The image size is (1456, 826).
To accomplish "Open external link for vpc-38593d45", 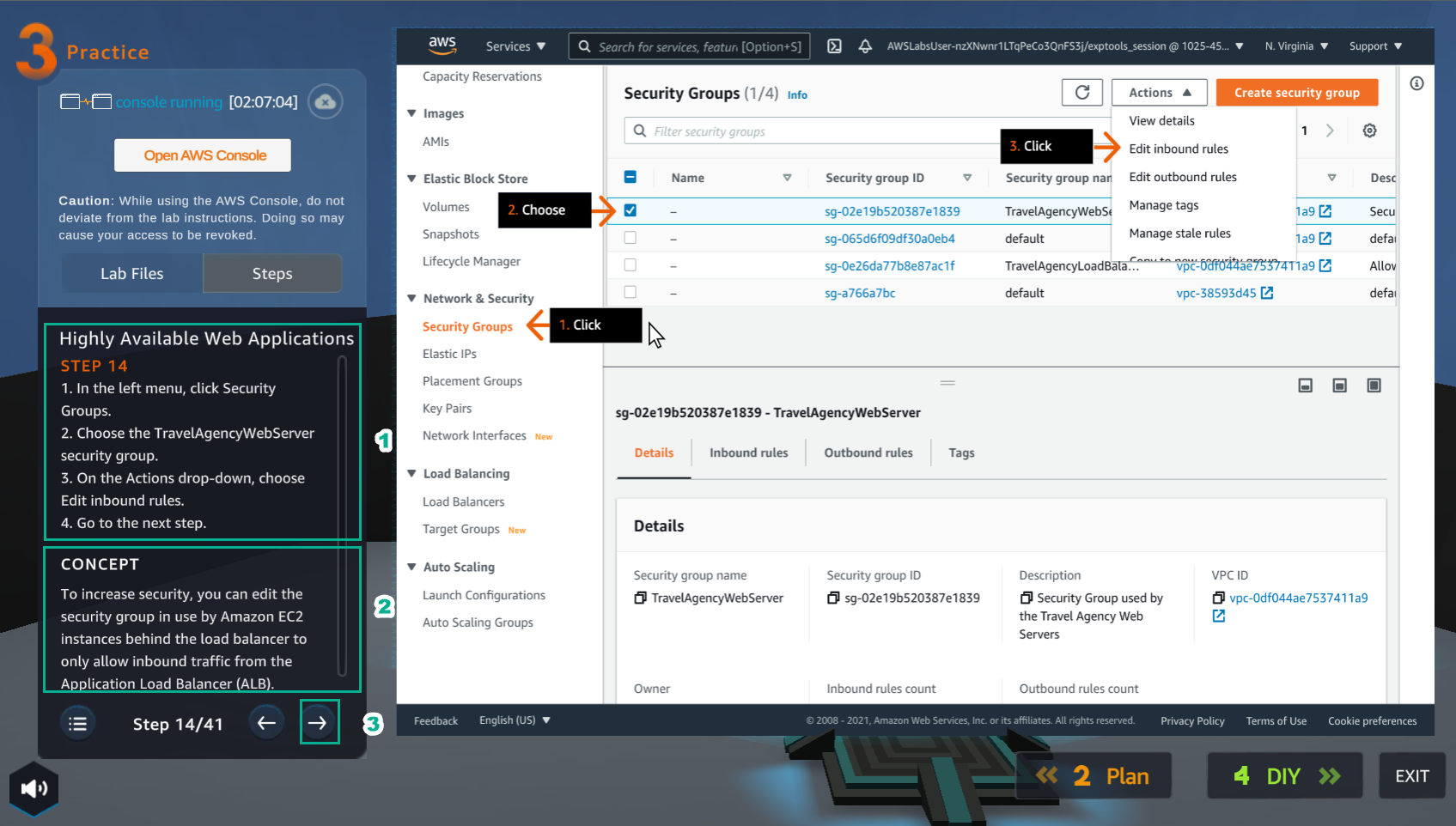I will point(1267,293).
